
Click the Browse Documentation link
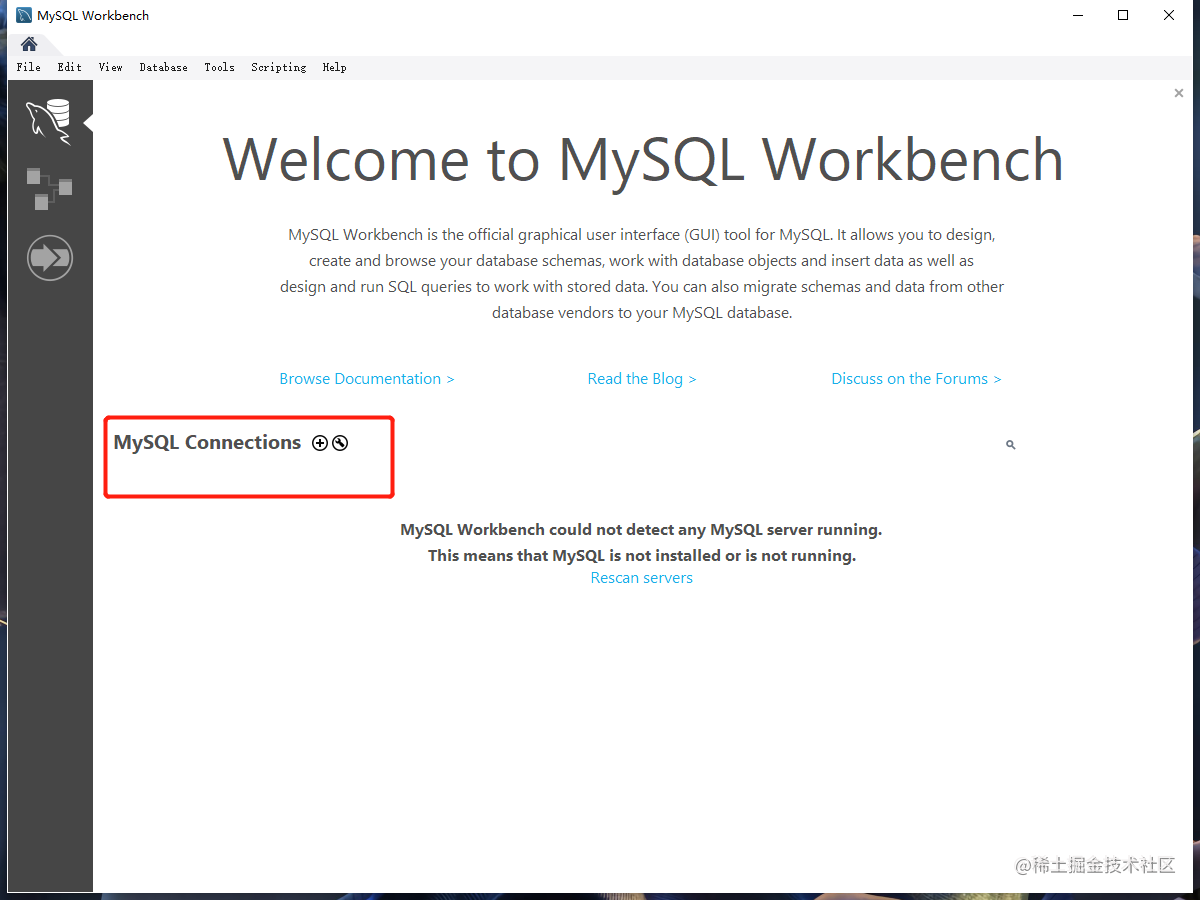click(x=367, y=379)
